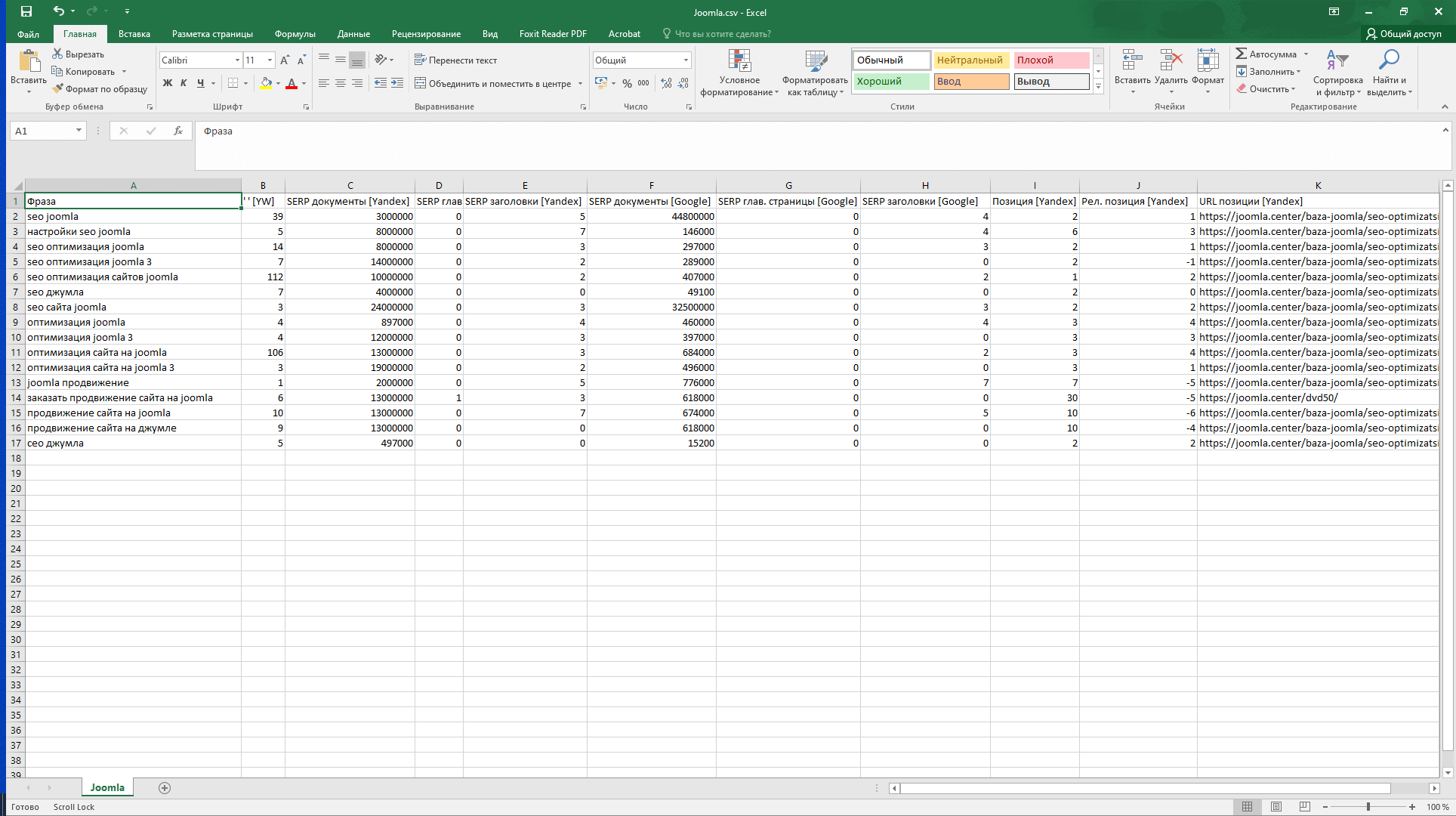This screenshot has width=1456, height=816.
Task: Switch to the Формулы ribbon tab
Action: pyautogui.click(x=295, y=34)
